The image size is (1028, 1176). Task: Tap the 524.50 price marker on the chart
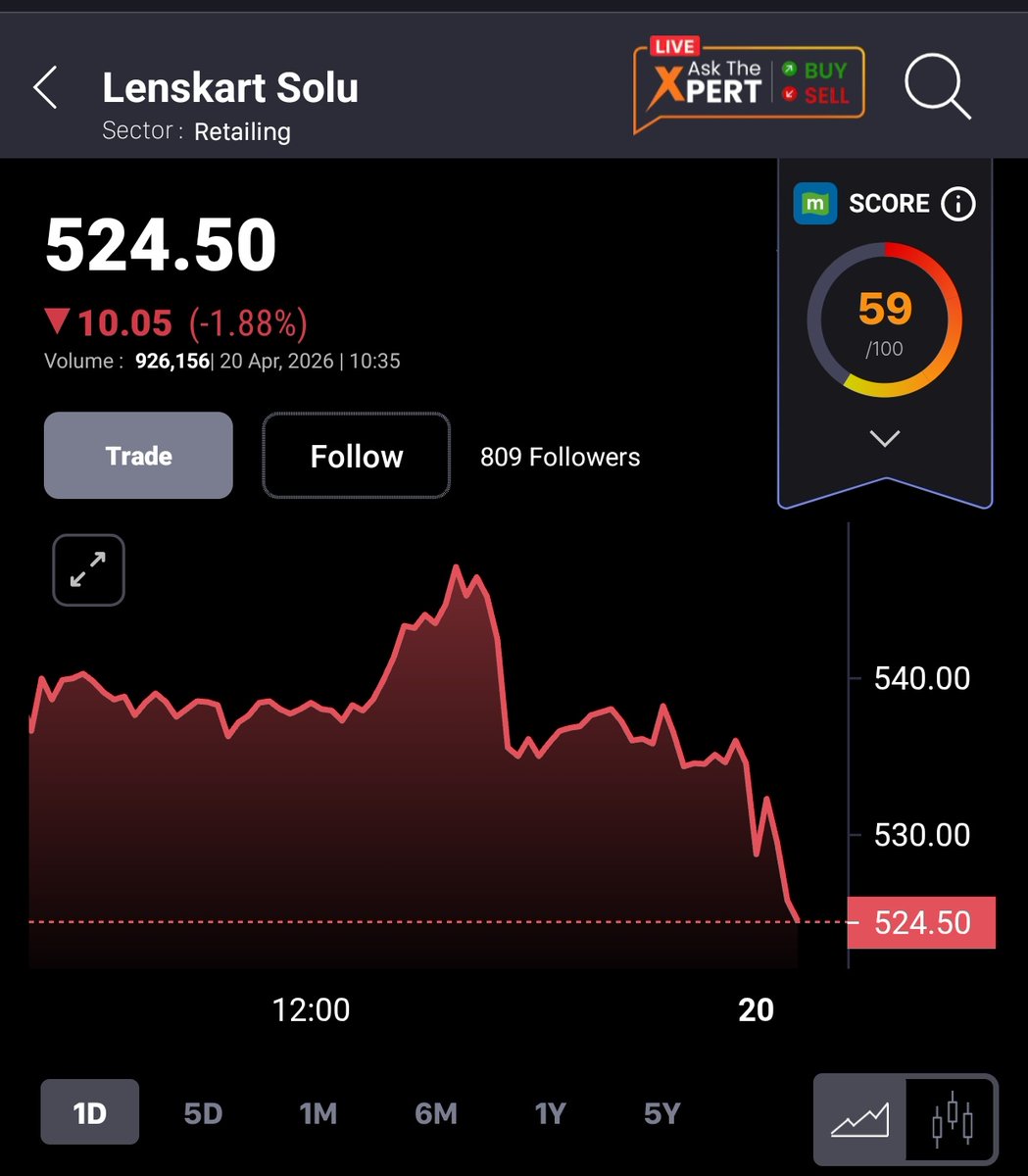(919, 922)
